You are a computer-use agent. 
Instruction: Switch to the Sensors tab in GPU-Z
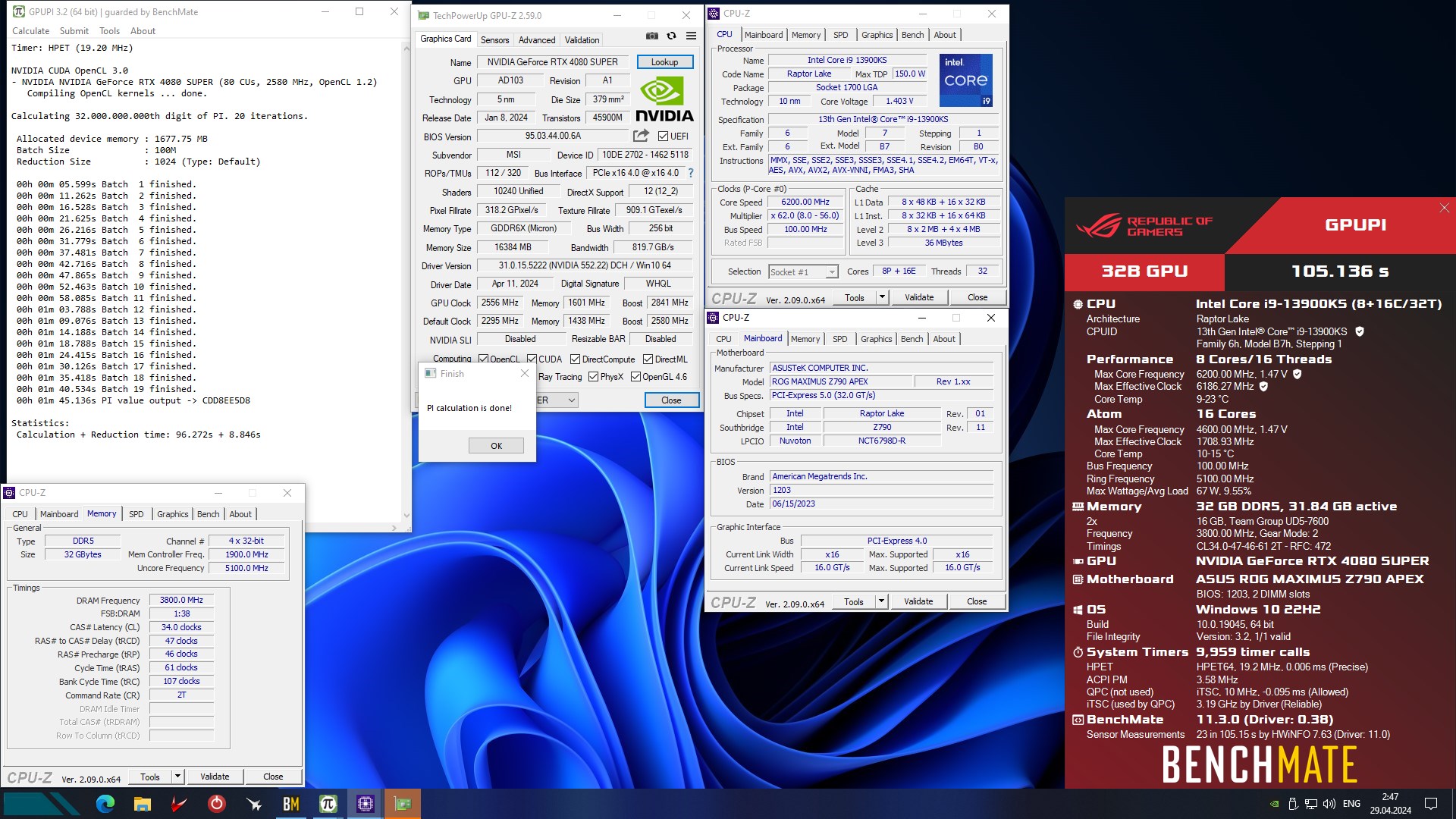click(494, 39)
